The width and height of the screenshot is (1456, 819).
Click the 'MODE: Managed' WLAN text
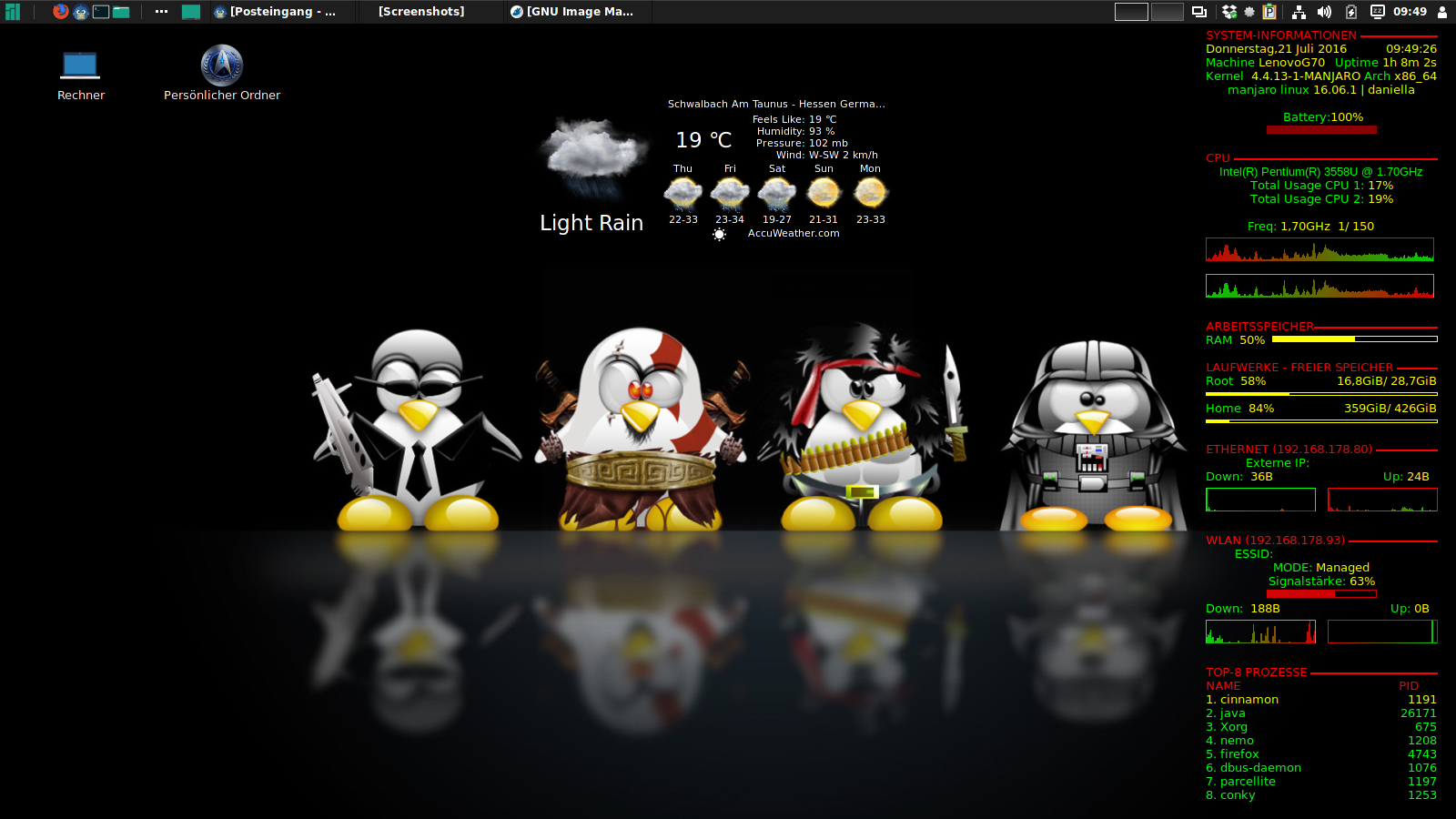click(1320, 568)
